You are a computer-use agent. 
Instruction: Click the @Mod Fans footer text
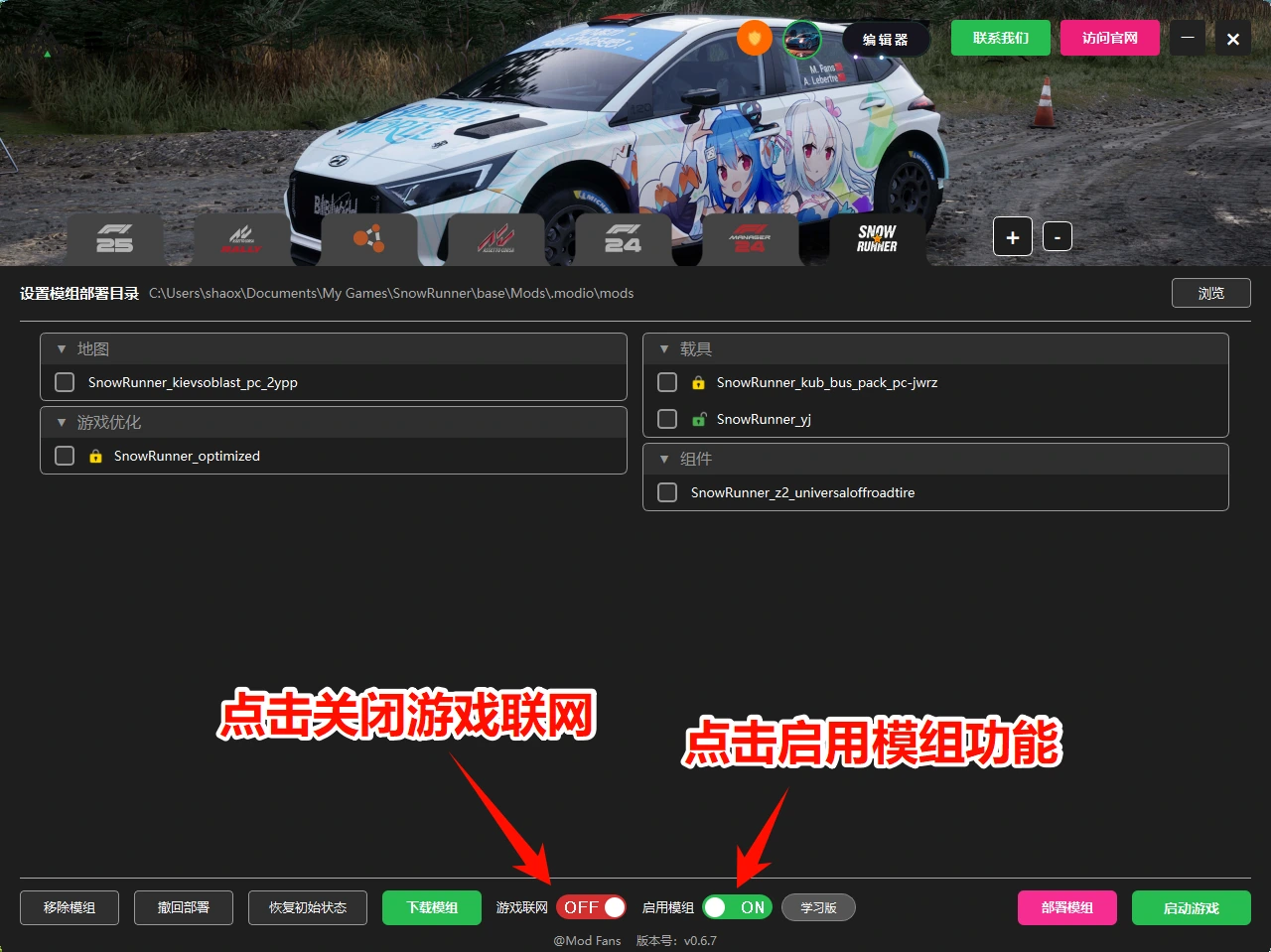[x=587, y=940]
